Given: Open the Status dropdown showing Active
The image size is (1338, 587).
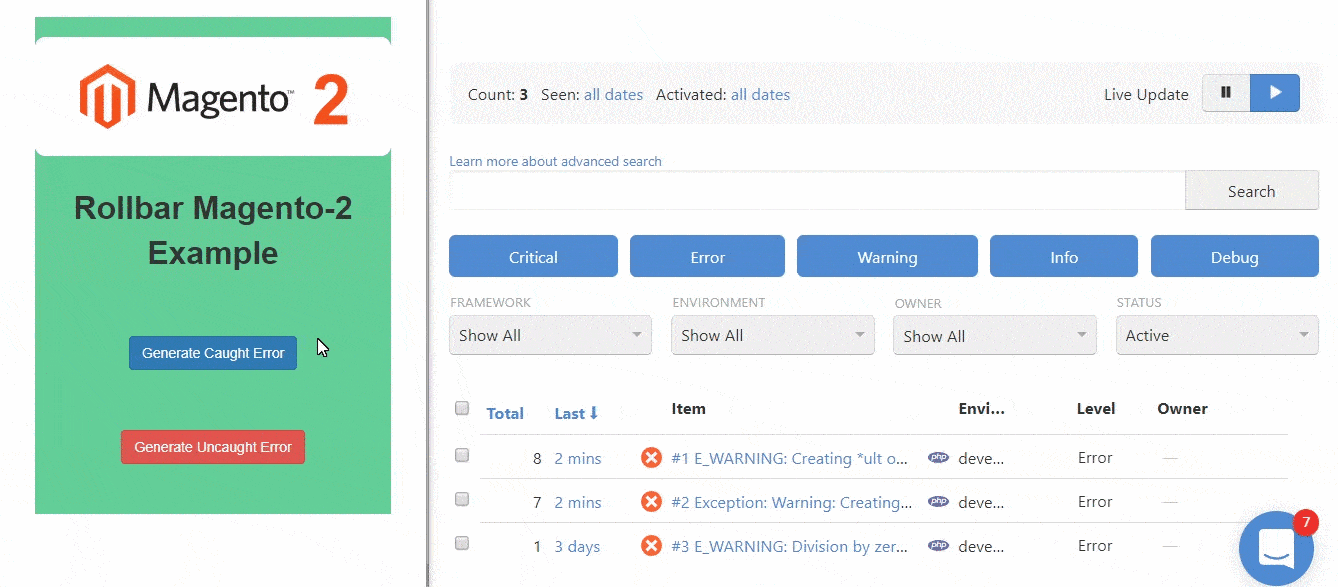Looking at the screenshot, I should click(1217, 335).
